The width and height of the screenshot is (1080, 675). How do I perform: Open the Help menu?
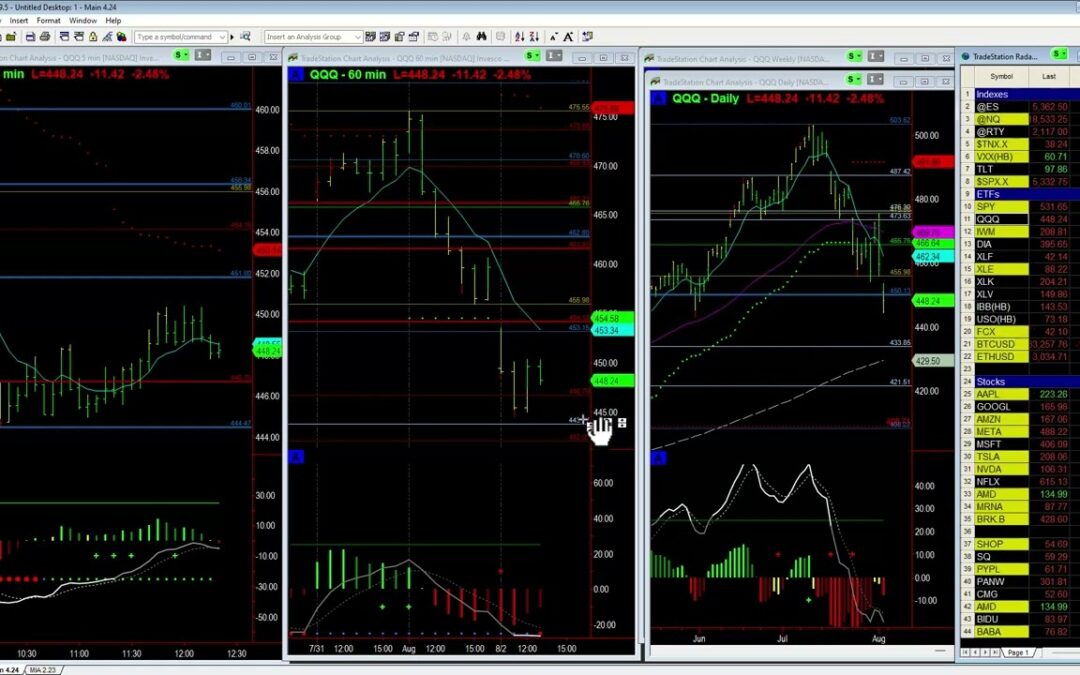(x=113, y=21)
